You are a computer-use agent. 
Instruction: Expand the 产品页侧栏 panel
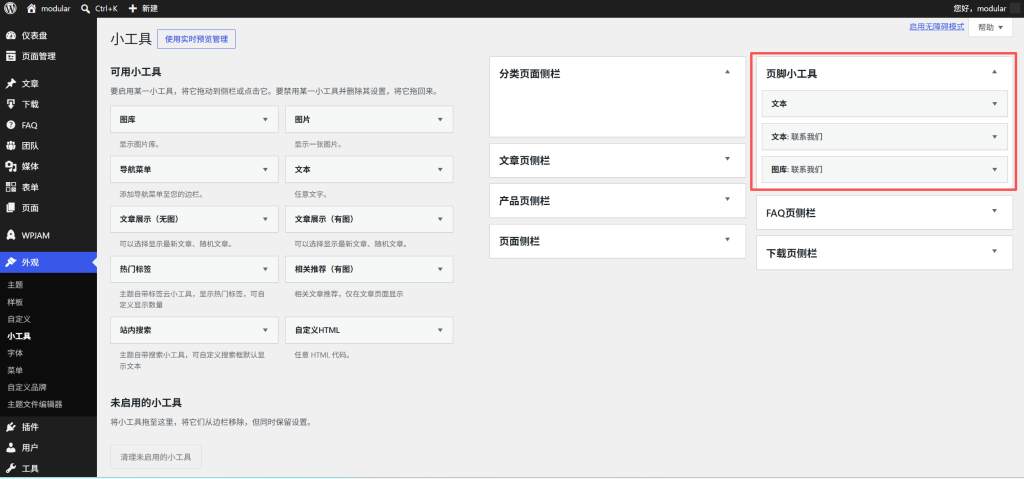coord(727,199)
